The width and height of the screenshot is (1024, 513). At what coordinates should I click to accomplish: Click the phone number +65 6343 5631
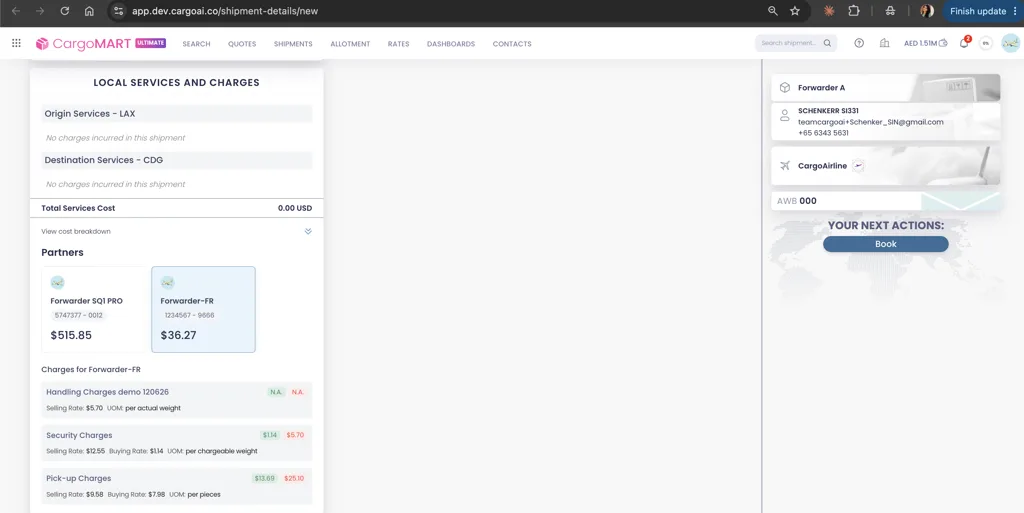pos(824,133)
